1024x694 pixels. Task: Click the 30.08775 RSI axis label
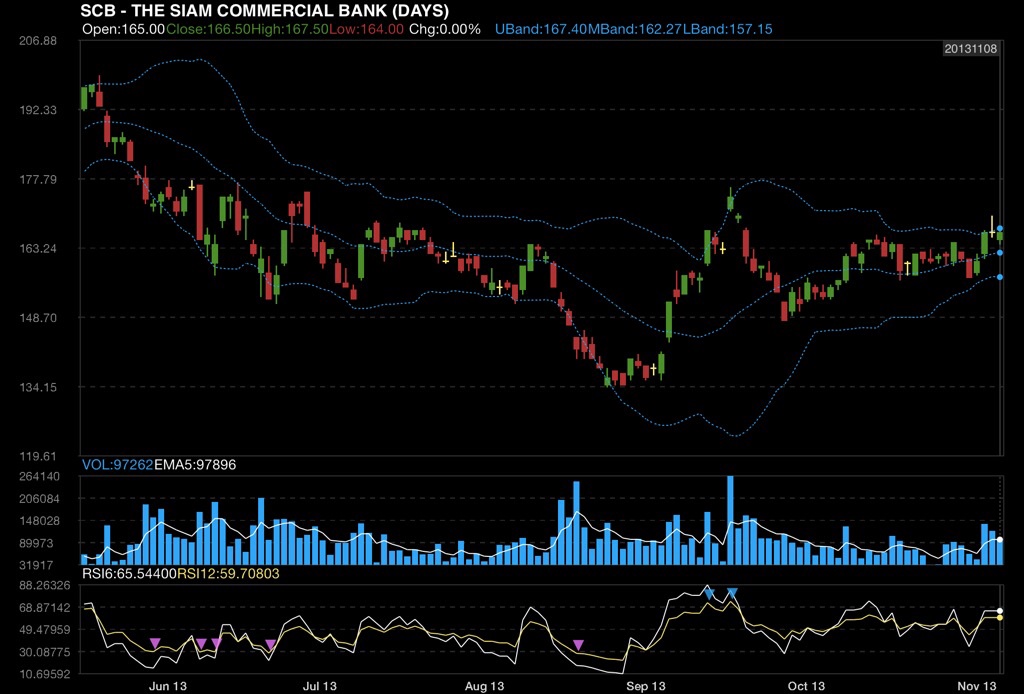44,652
